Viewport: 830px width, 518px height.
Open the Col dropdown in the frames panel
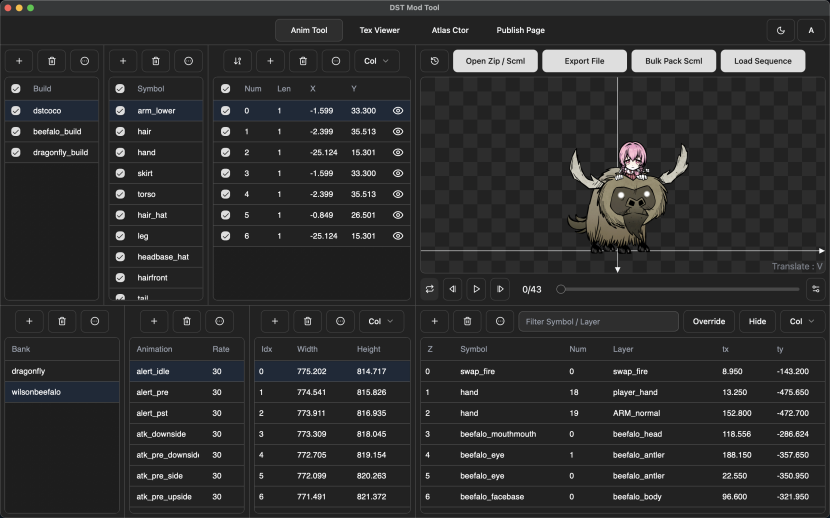tap(377, 61)
